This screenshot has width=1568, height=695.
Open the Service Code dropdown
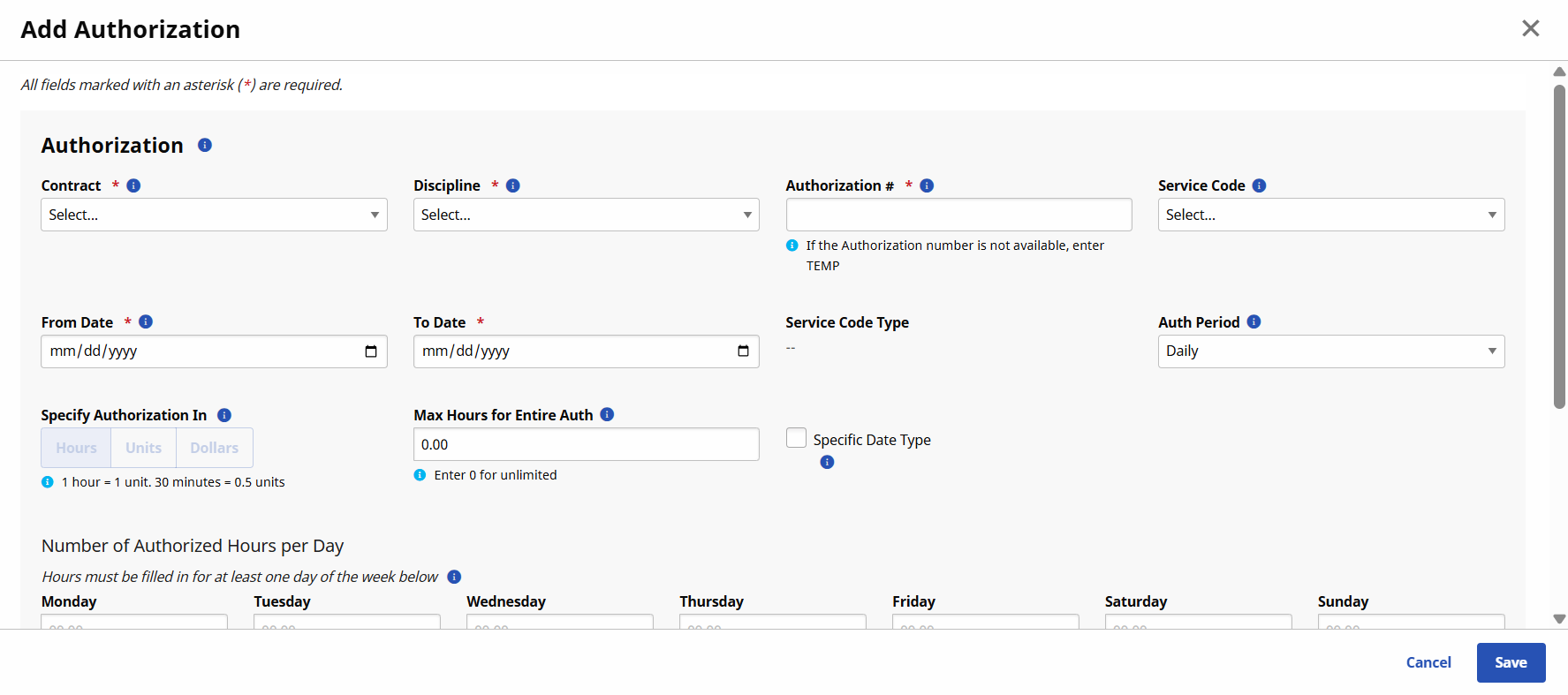pos(1331,215)
